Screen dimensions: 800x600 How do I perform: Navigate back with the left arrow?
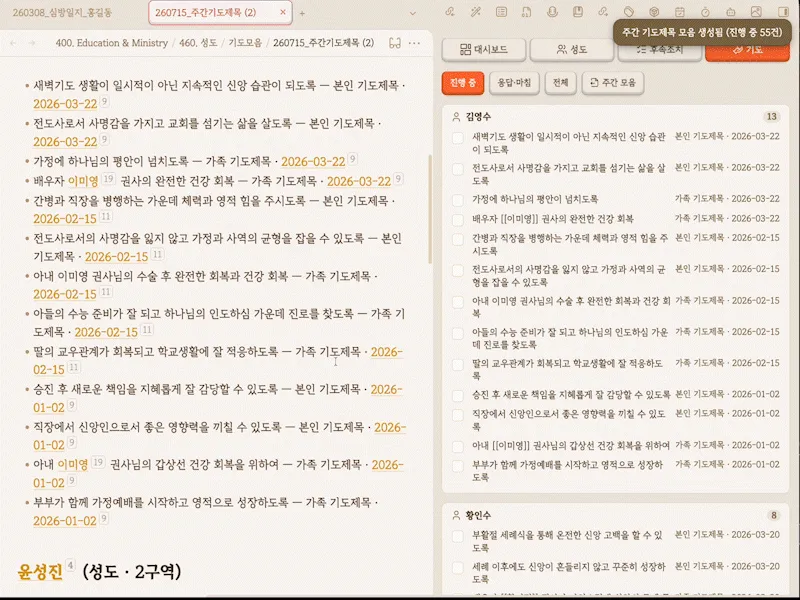(13, 43)
